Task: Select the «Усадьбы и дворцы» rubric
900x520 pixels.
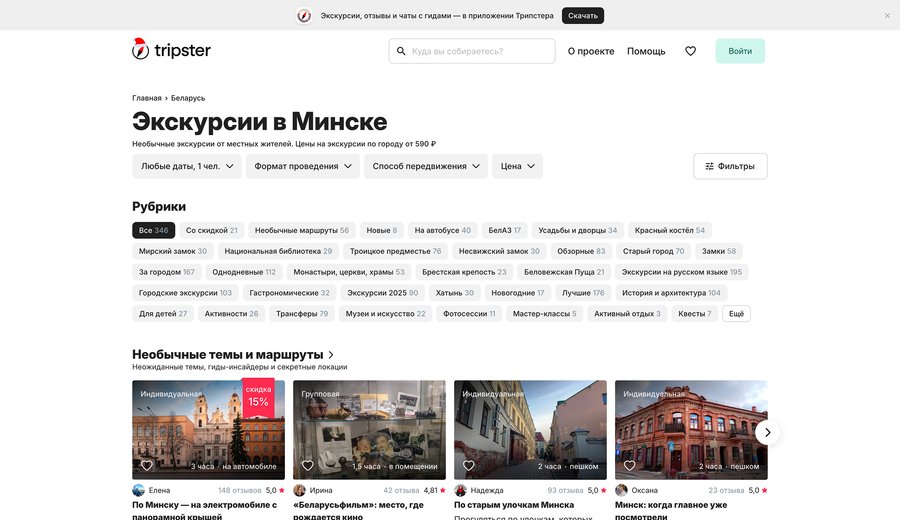Action: click(577, 230)
